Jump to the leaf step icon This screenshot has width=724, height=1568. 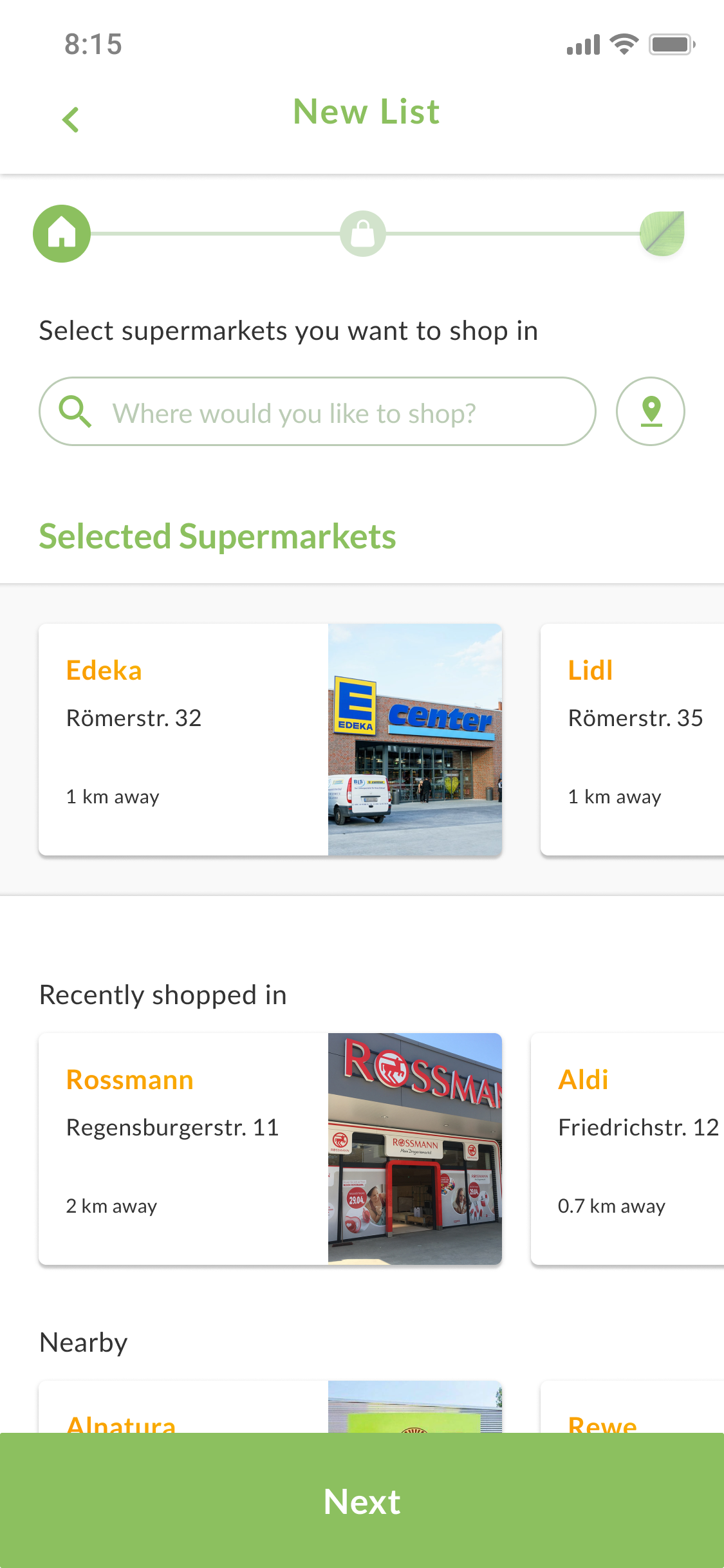[x=662, y=233]
